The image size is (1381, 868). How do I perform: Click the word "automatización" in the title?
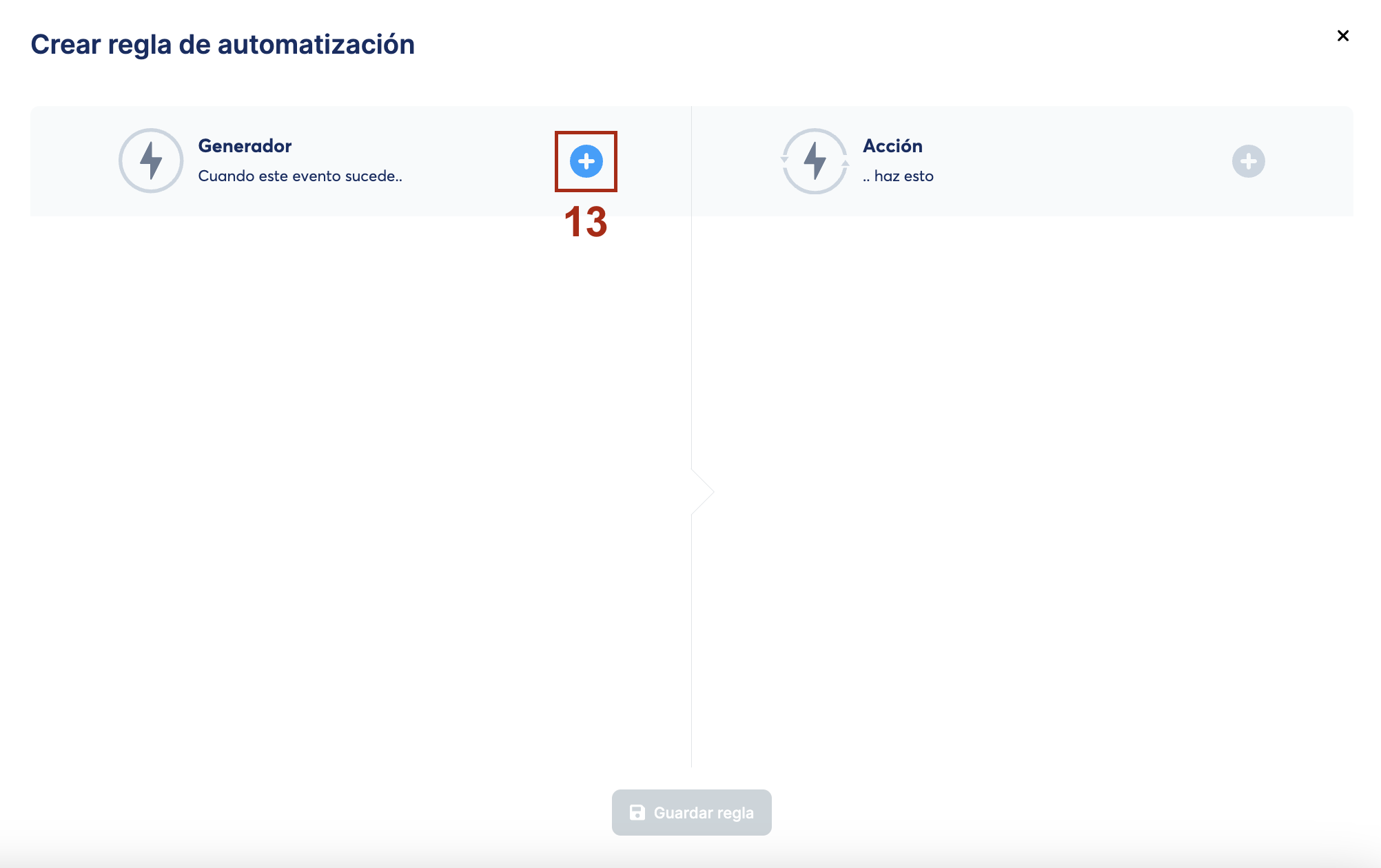pyautogui.click(x=316, y=45)
